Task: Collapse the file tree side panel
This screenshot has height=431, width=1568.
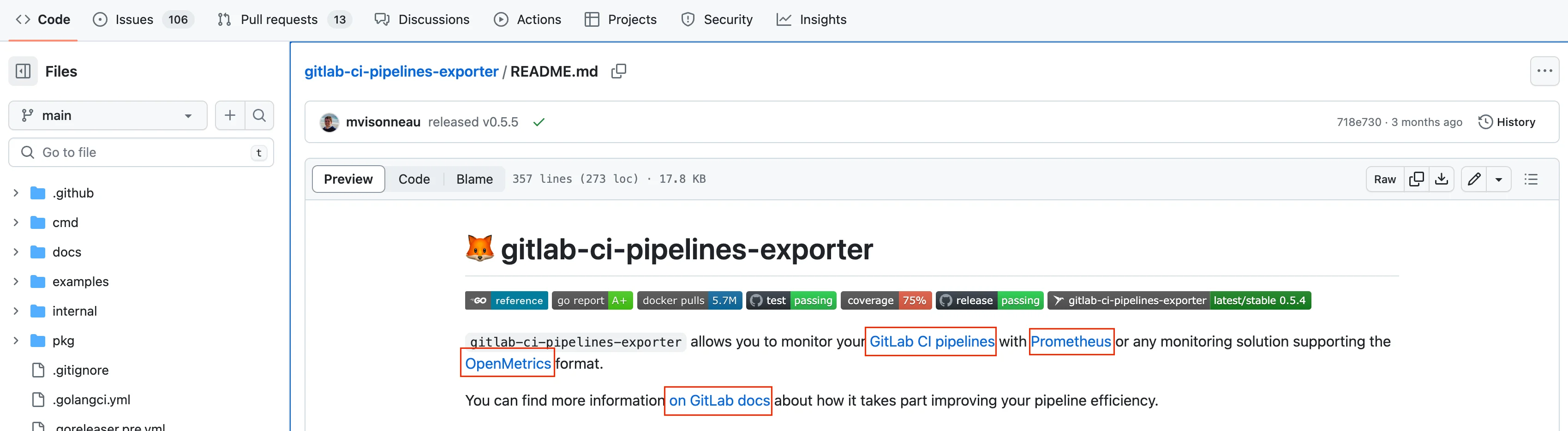Action: click(23, 71)
